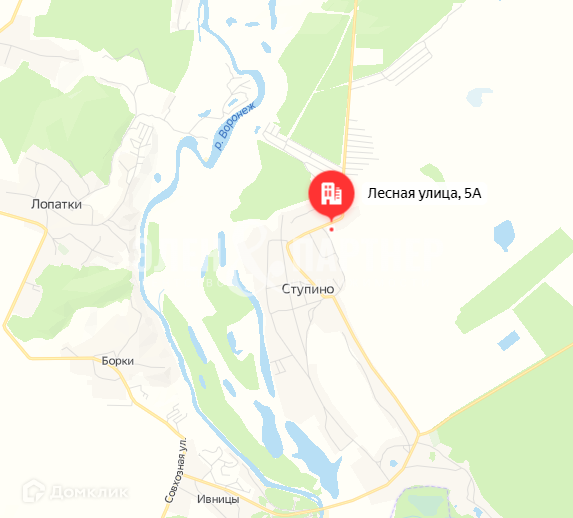Screen dimensions: 573x518
Task: Click the Ступино town label
Action: pyautogui.click(x=308, y=289)
